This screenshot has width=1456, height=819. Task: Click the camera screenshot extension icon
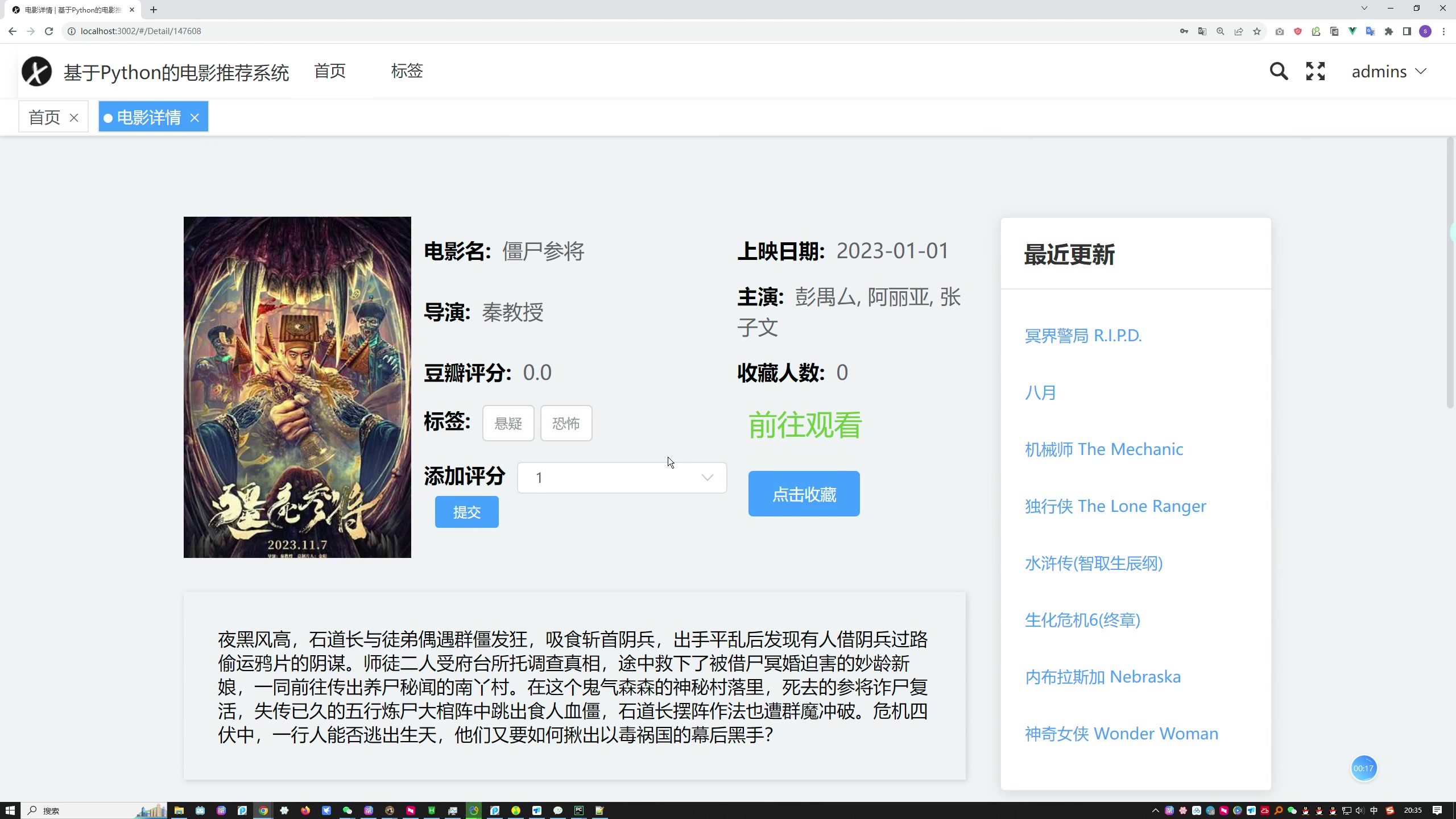(1280, 31)
